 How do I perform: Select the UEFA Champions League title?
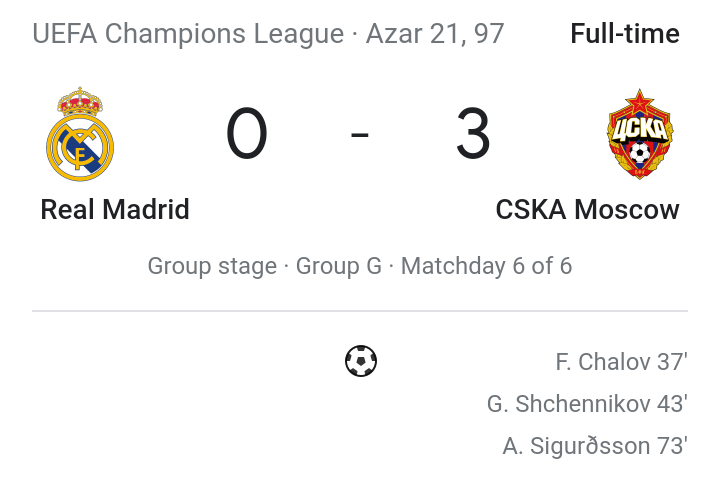click(188, 34)
